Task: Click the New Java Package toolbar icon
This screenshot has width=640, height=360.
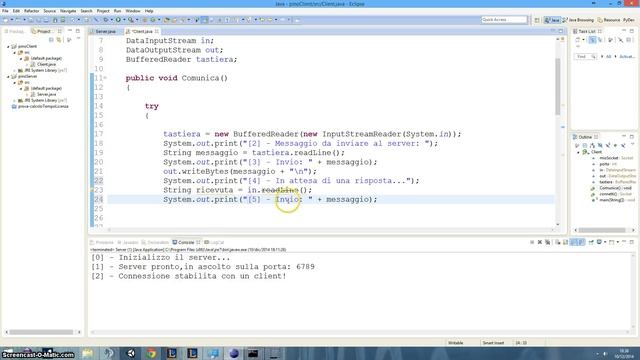Action: click(144, 20)
